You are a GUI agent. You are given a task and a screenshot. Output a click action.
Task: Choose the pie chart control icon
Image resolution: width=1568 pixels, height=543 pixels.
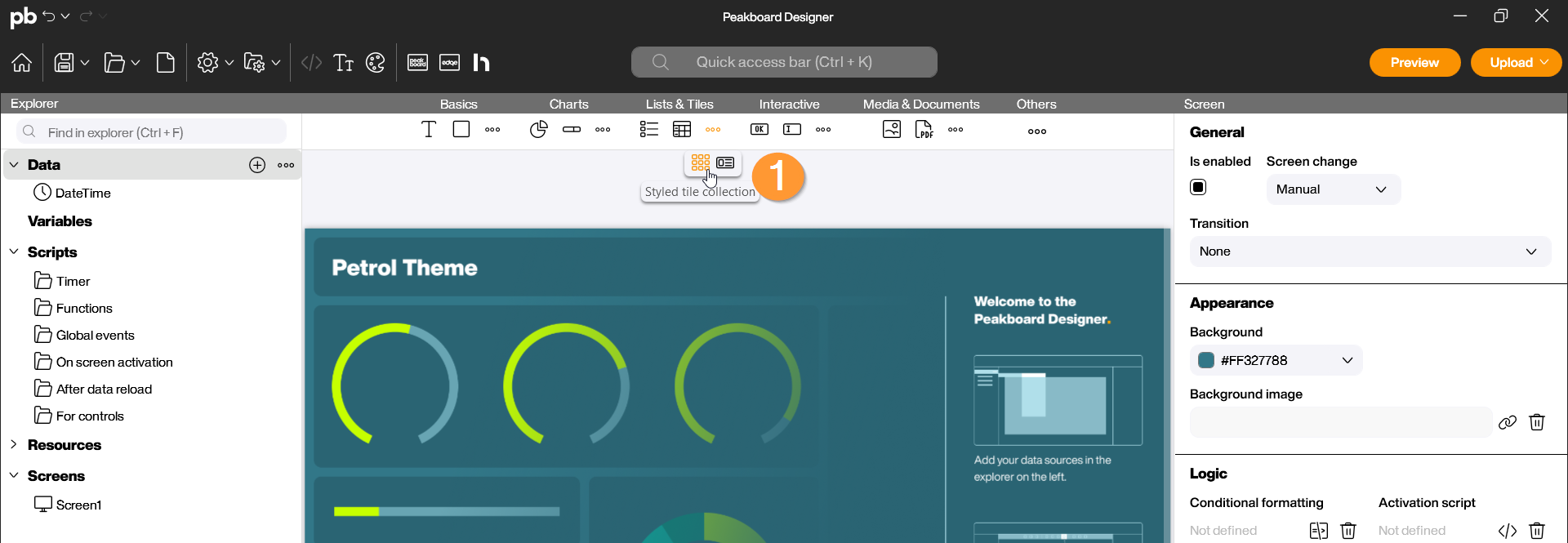(x=538, y=130)
